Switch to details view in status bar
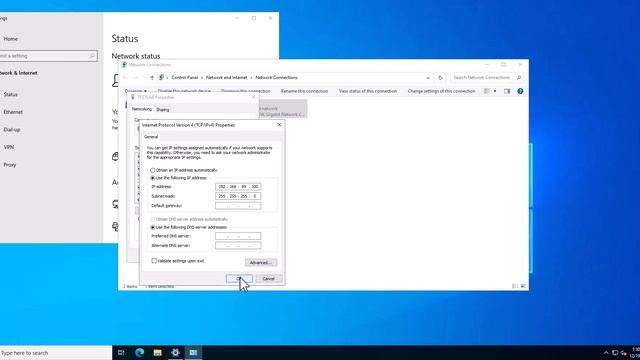Viewport: 640px width, 360px height. [x=515, y=286]
